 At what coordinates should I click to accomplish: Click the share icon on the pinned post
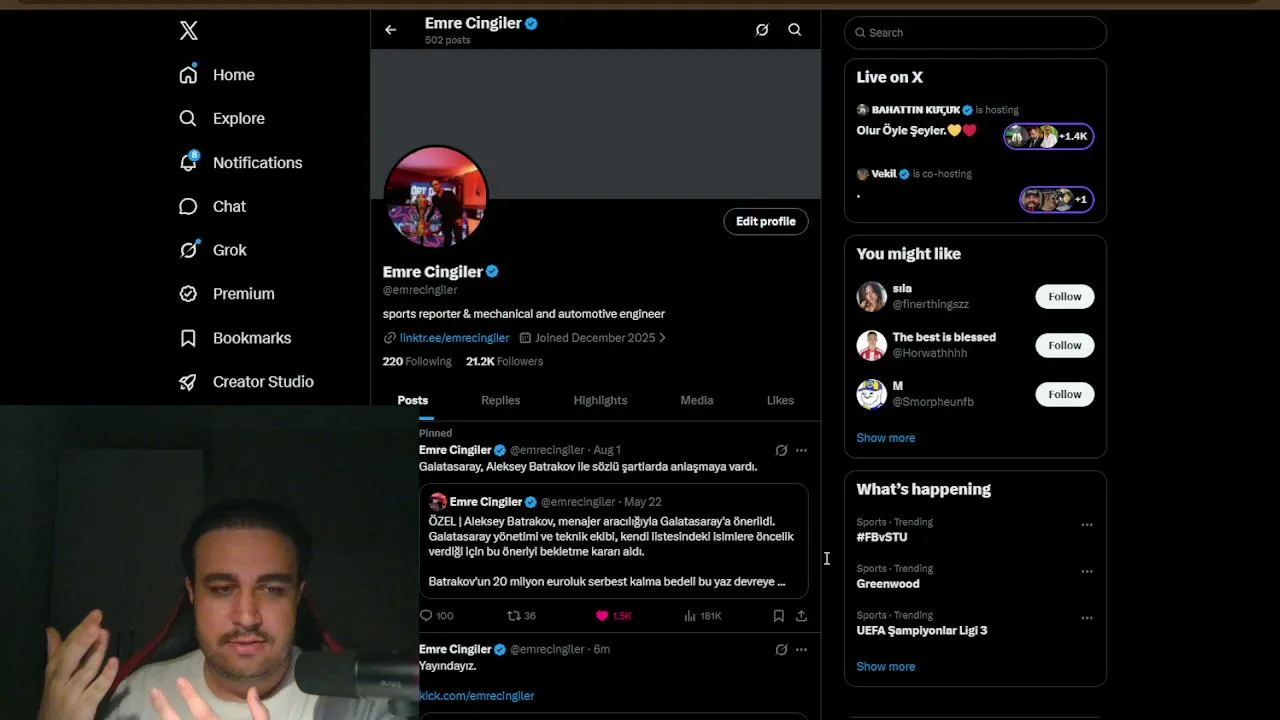(x=801, y=616)
